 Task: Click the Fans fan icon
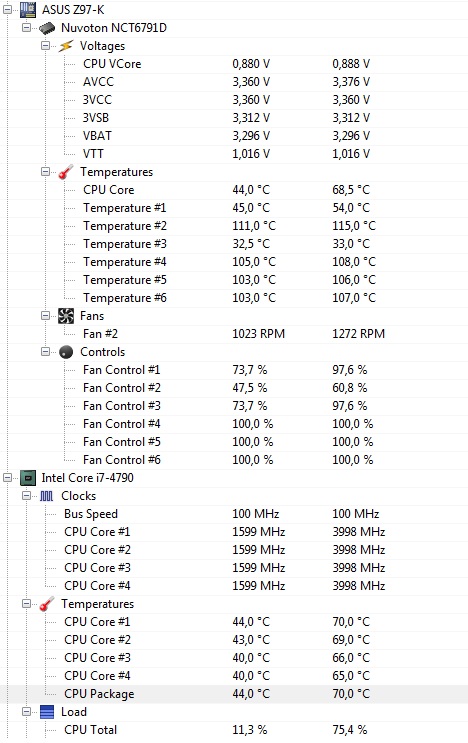coord(66,316)
